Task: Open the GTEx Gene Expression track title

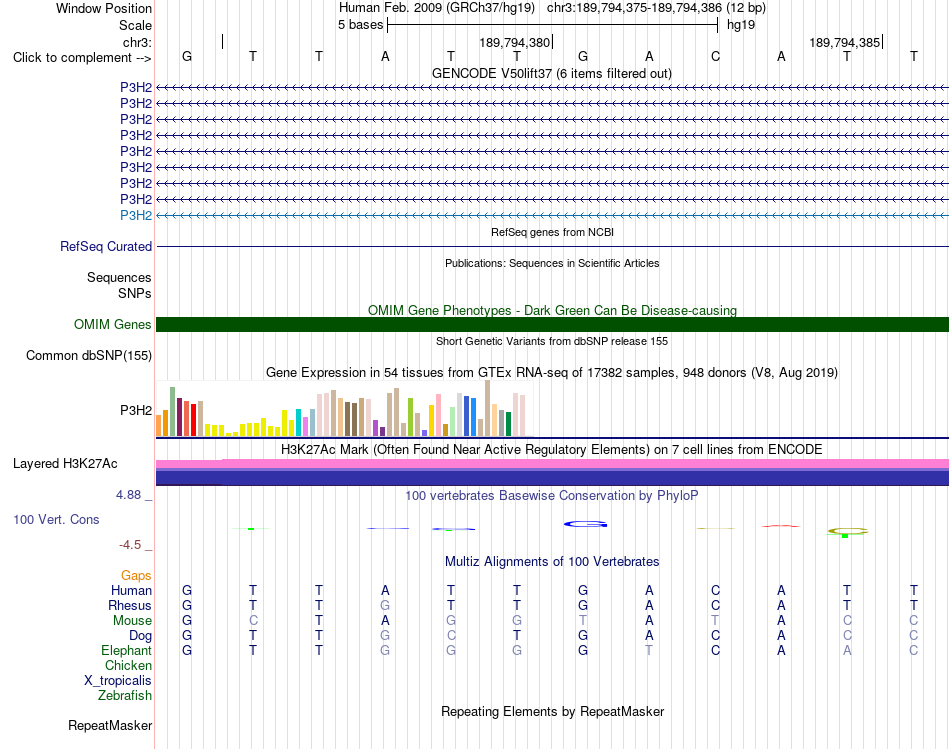Action: [552, 373]
